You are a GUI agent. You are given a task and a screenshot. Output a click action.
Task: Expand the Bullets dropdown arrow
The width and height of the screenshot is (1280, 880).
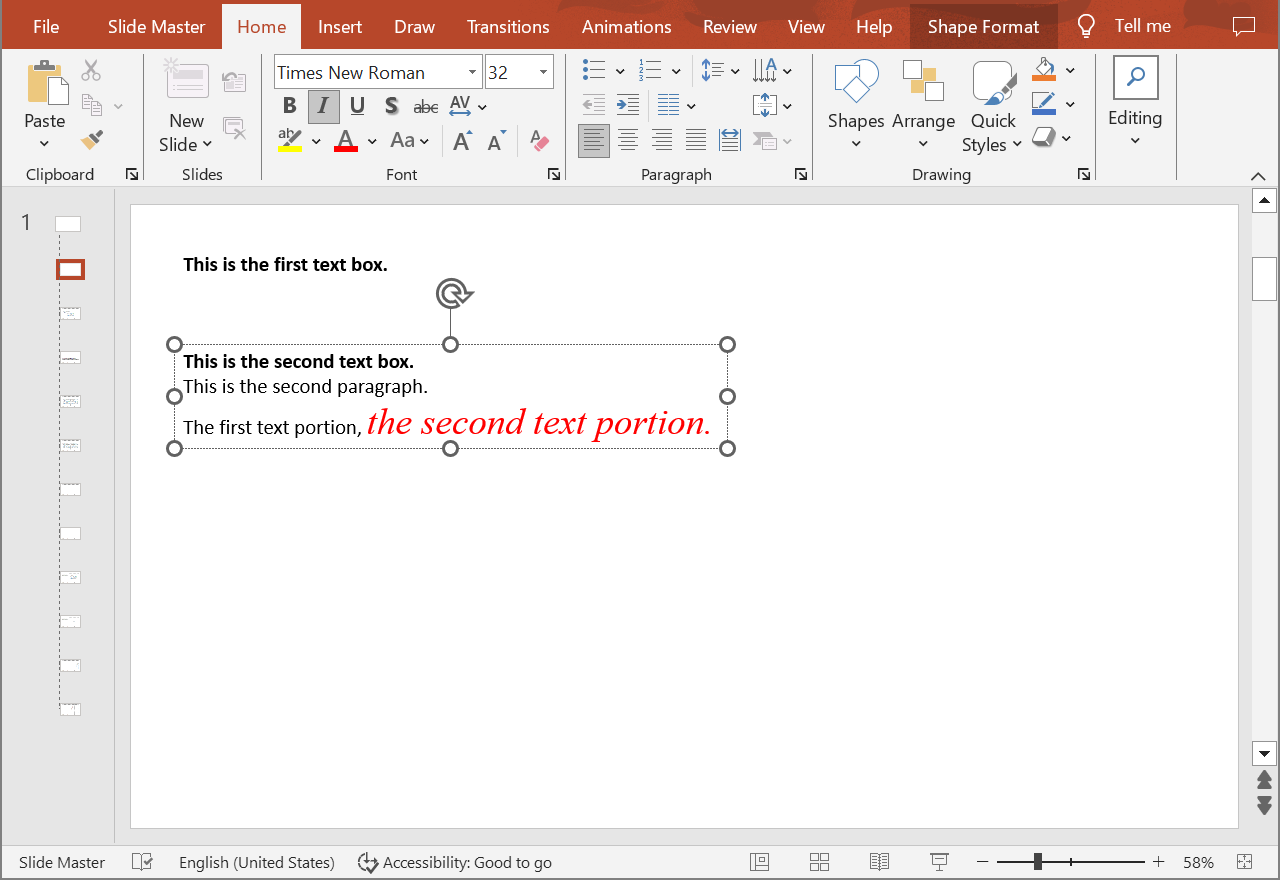coord(620,71)
